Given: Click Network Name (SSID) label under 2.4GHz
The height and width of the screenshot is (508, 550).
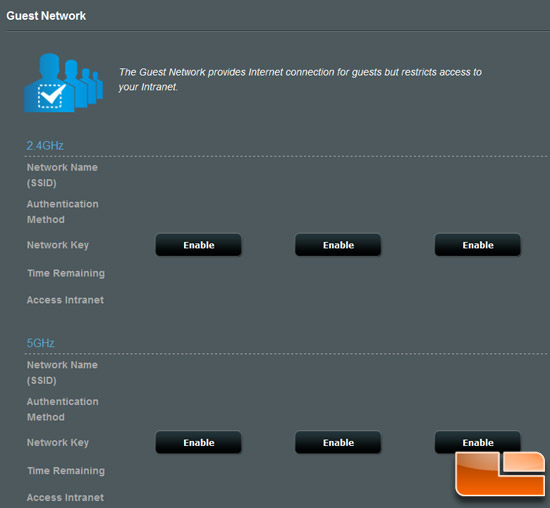Looking at the screenshot, I should click(62, 175).
